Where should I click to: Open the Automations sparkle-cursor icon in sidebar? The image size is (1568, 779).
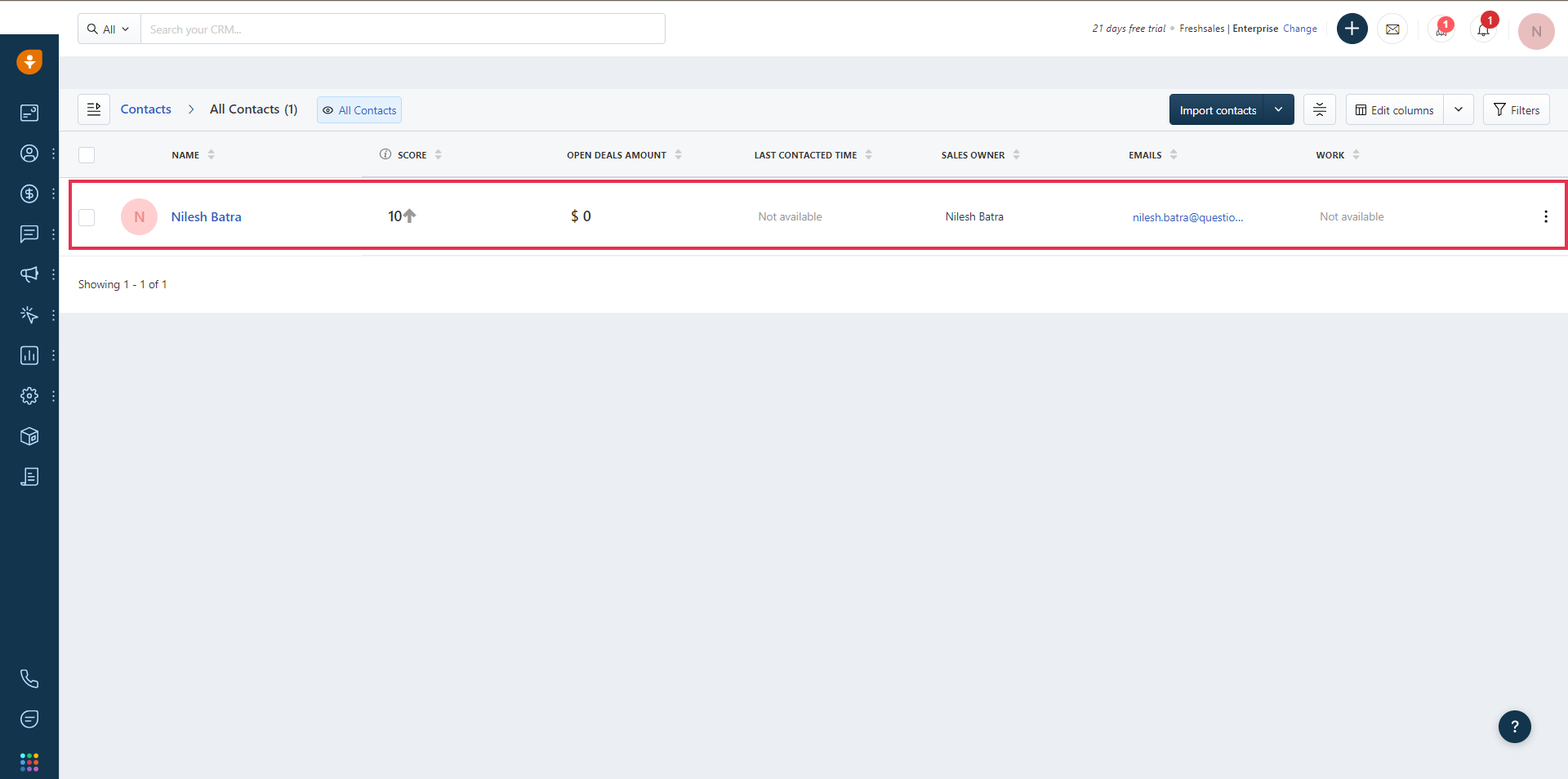coord(29,315)
